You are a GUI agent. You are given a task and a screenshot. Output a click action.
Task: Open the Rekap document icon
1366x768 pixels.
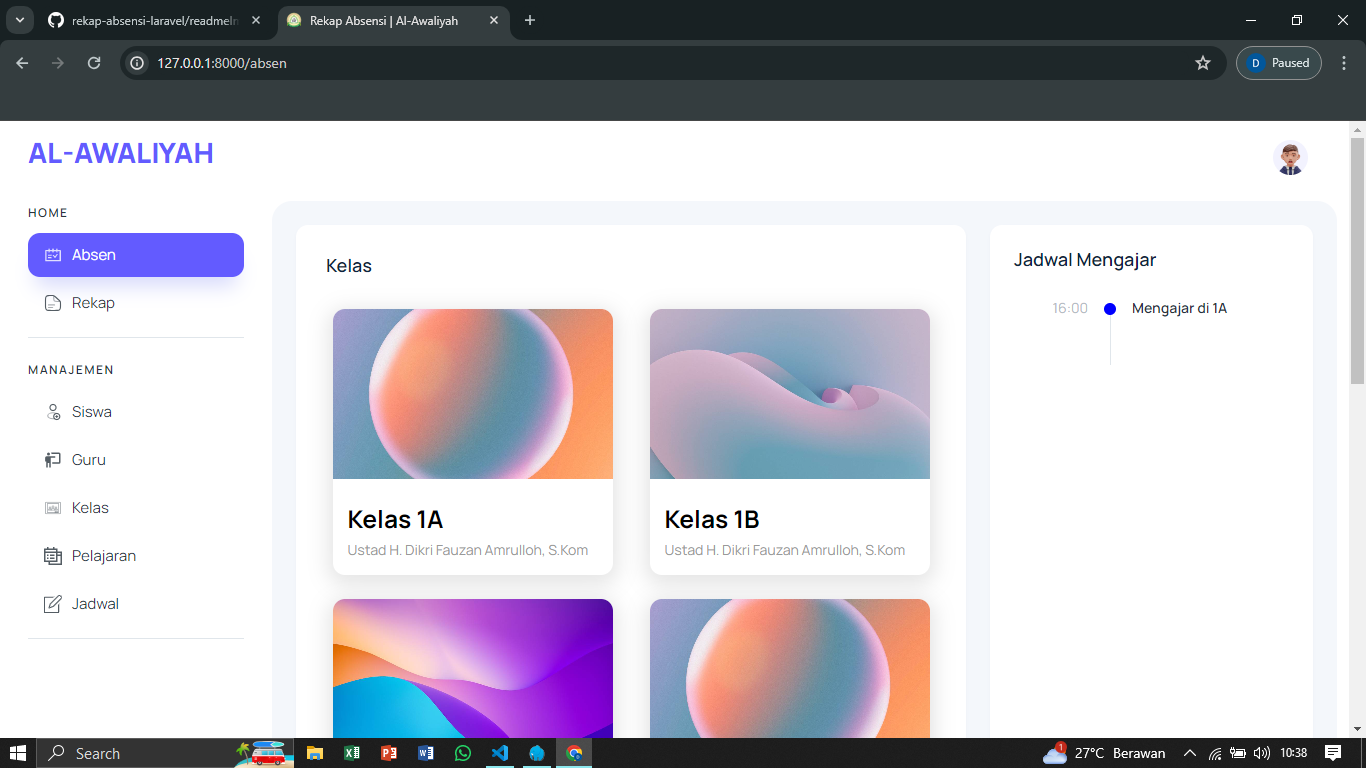[54, 303]
